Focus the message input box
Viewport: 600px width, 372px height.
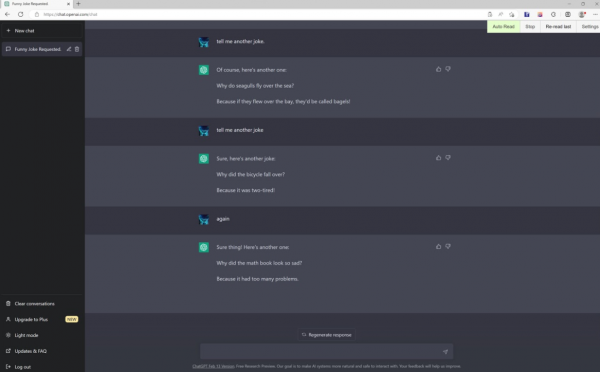[326, 351]
